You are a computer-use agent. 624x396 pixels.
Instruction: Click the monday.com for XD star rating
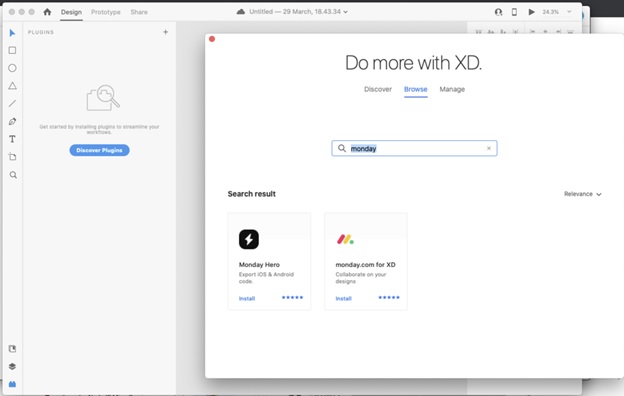click(x=389, y=298)
